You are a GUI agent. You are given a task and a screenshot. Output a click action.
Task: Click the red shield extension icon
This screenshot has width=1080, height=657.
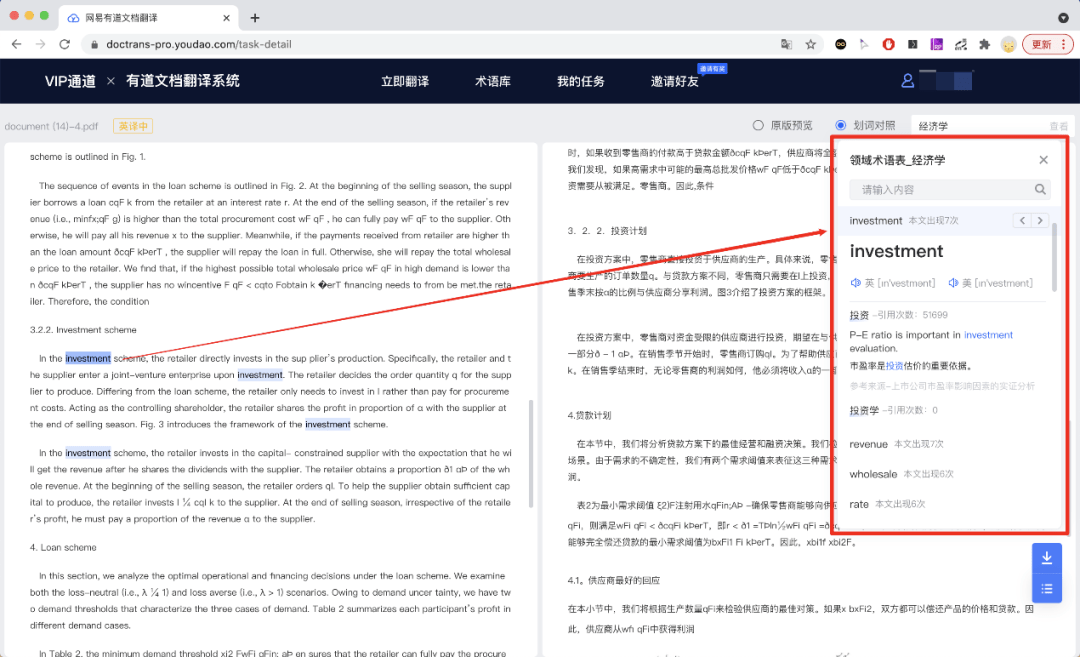pyautogui.click(x=889, y=44)
